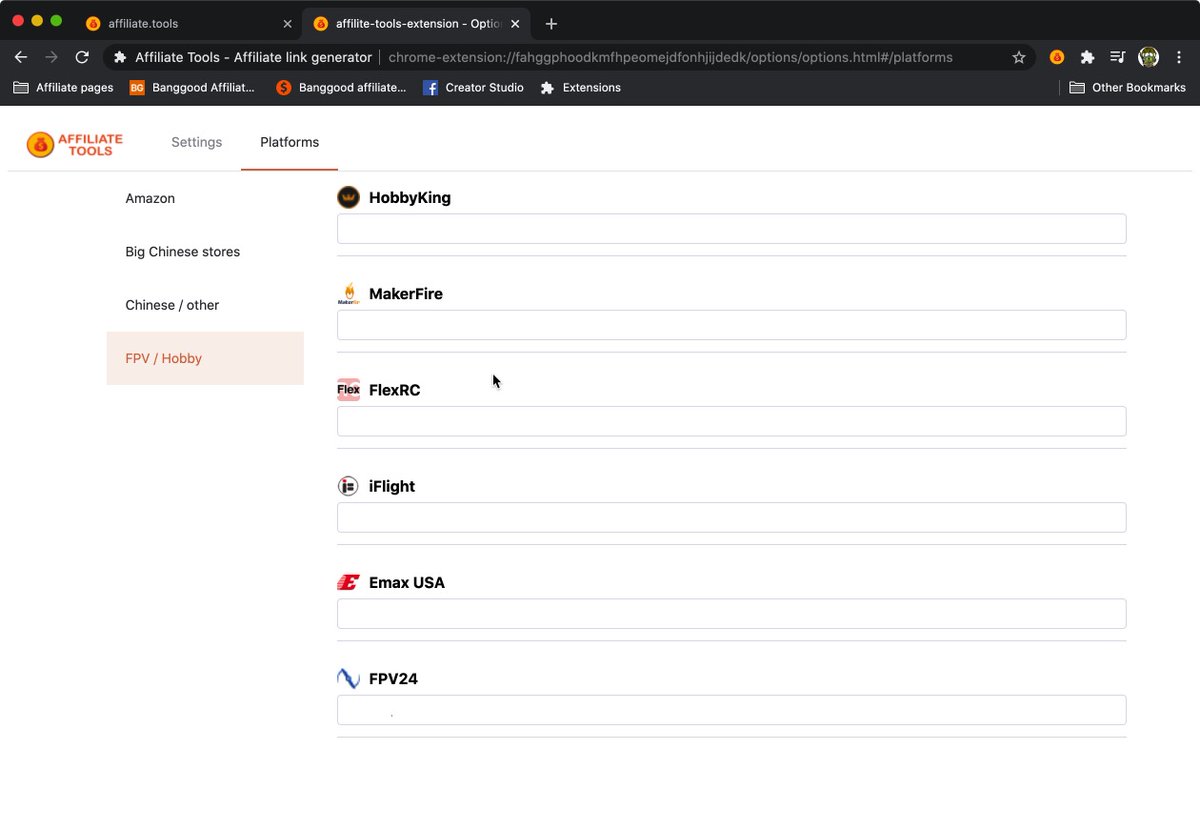
Task: Open the Affiliate pages bookmark folder
Action: (64, 88)
